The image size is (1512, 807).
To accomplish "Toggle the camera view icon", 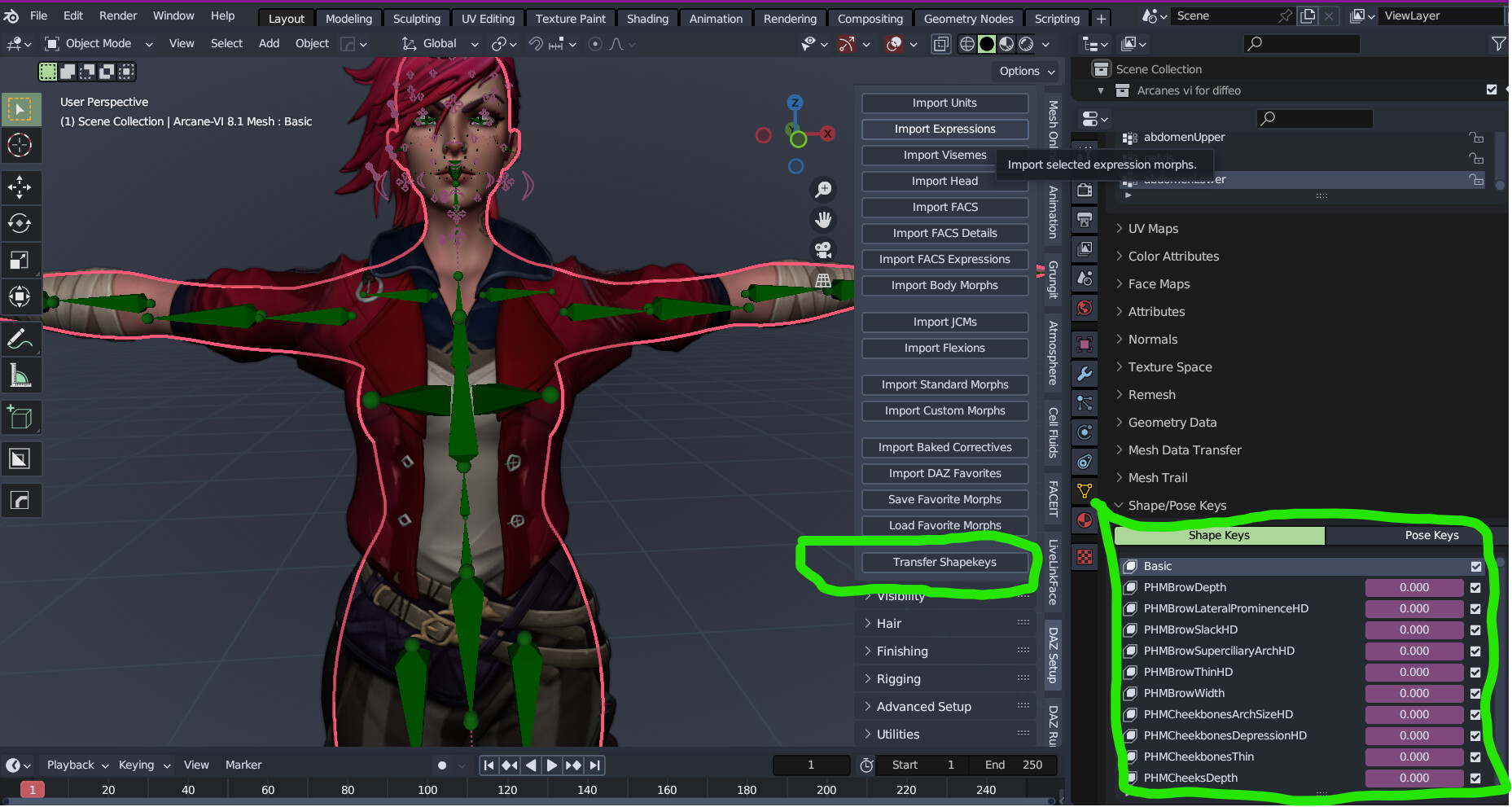I will coord(823,250).
